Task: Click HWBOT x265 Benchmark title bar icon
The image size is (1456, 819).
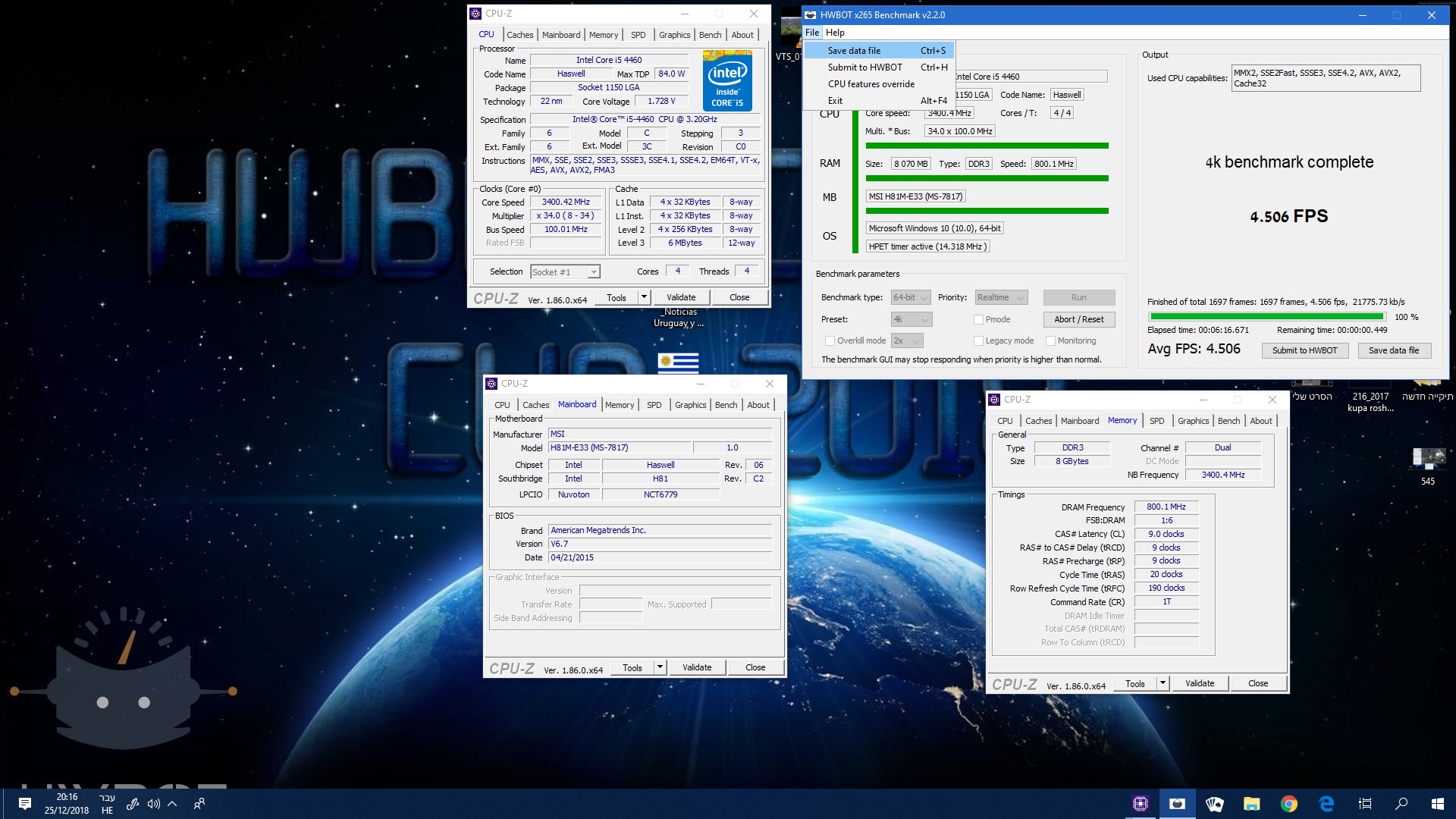Action: pyautogui.click(x=811, y=15)
